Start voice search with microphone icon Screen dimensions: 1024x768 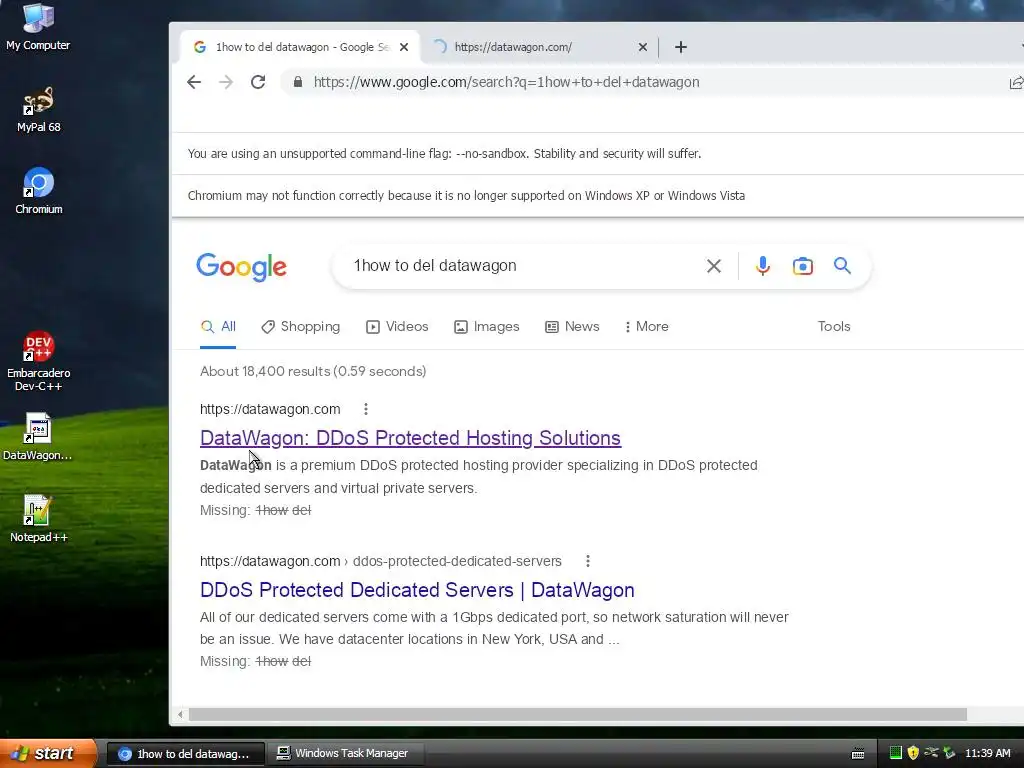click(763, 266)
